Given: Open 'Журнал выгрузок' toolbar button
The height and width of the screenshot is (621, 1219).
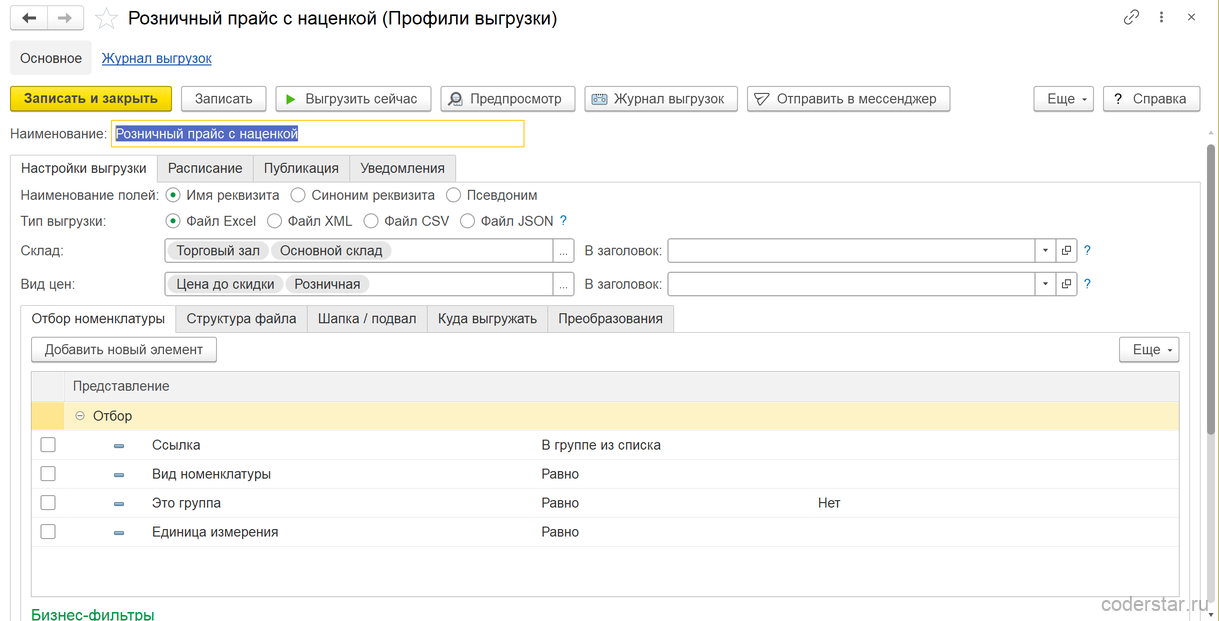Looking at the screenshot, I should coord(661,98).
